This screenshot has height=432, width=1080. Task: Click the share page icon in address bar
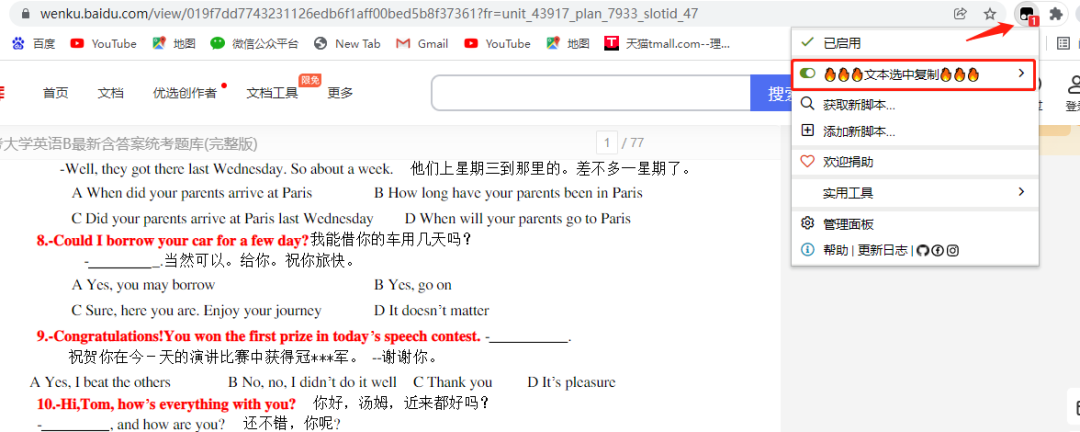tap(961, 14)
